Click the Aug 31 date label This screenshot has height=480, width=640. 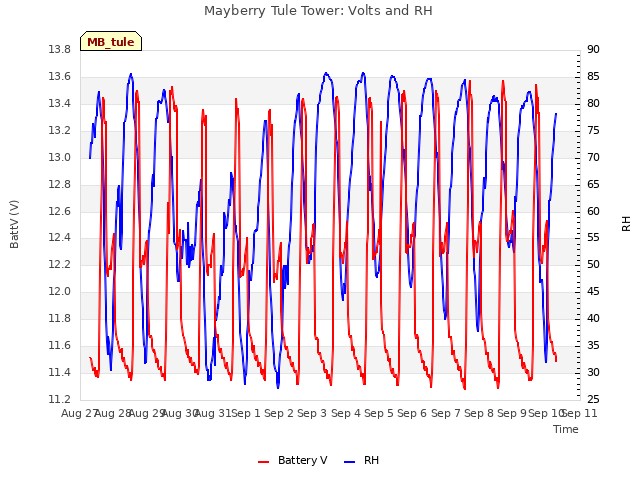coord(213,413)
